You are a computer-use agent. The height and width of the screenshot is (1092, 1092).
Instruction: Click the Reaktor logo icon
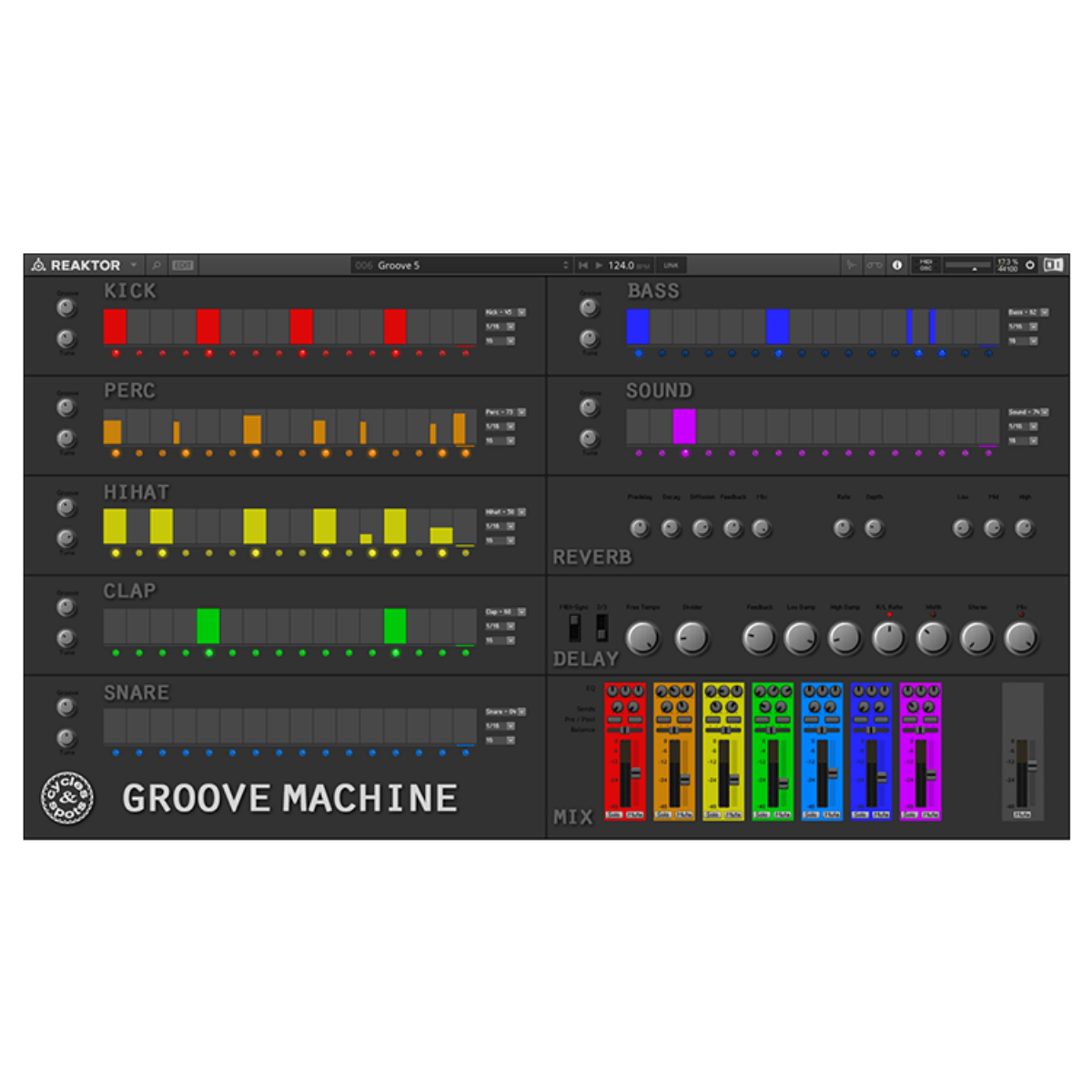click(x=38, y=265)
